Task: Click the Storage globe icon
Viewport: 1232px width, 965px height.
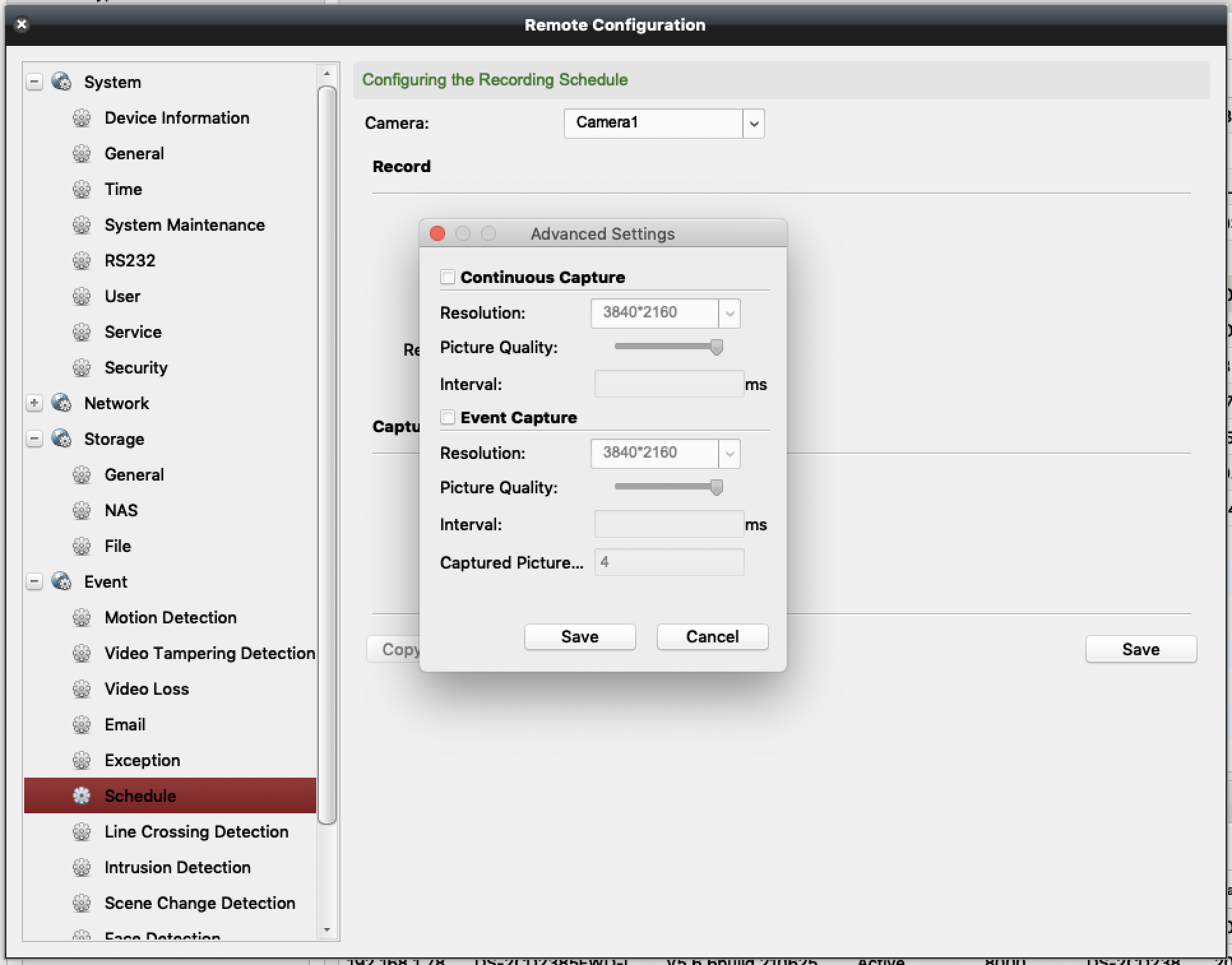Action: pos(61,439)
